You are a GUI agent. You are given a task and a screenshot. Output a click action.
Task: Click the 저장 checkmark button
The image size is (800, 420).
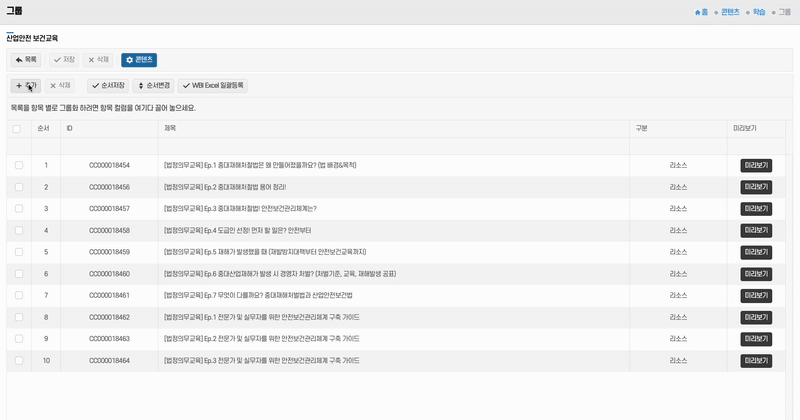(64, 61)
